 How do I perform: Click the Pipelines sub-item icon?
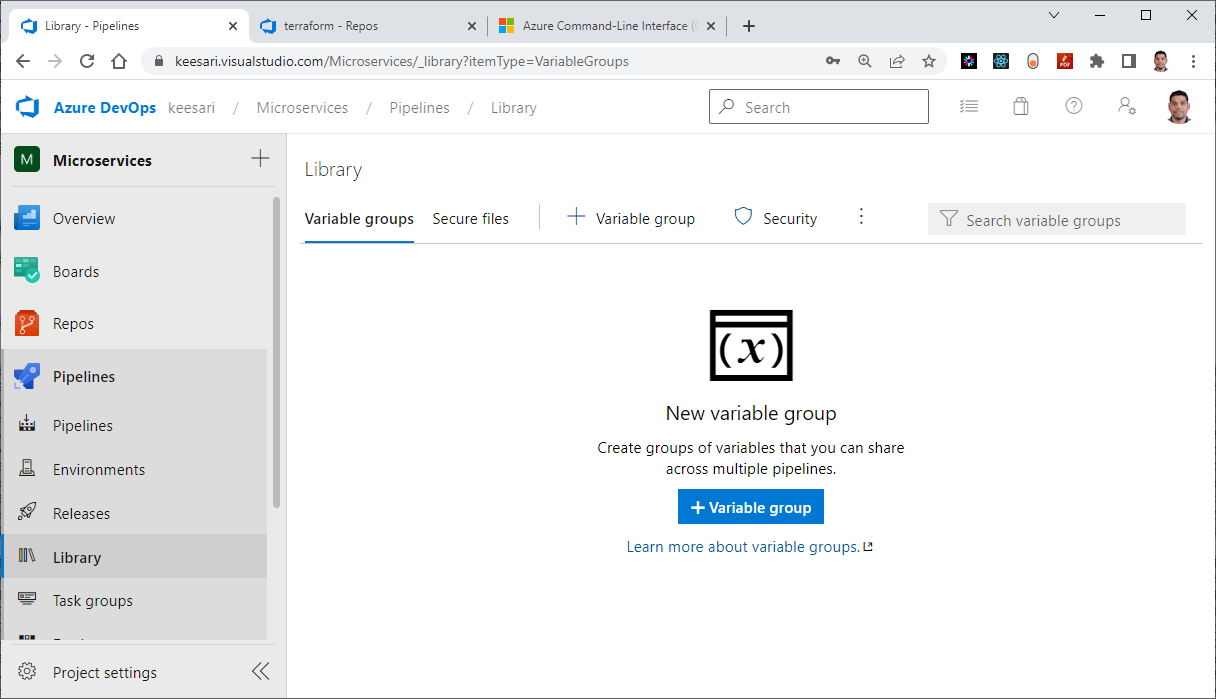coord(27,425)
